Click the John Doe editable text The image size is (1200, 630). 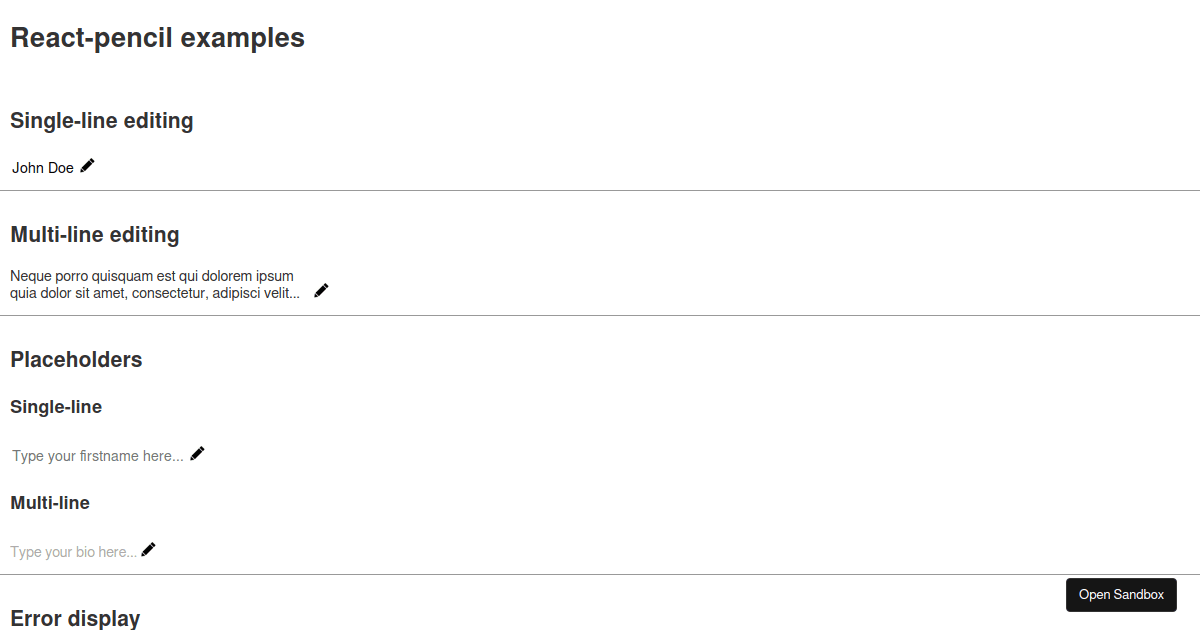click(x=43, y=168)
